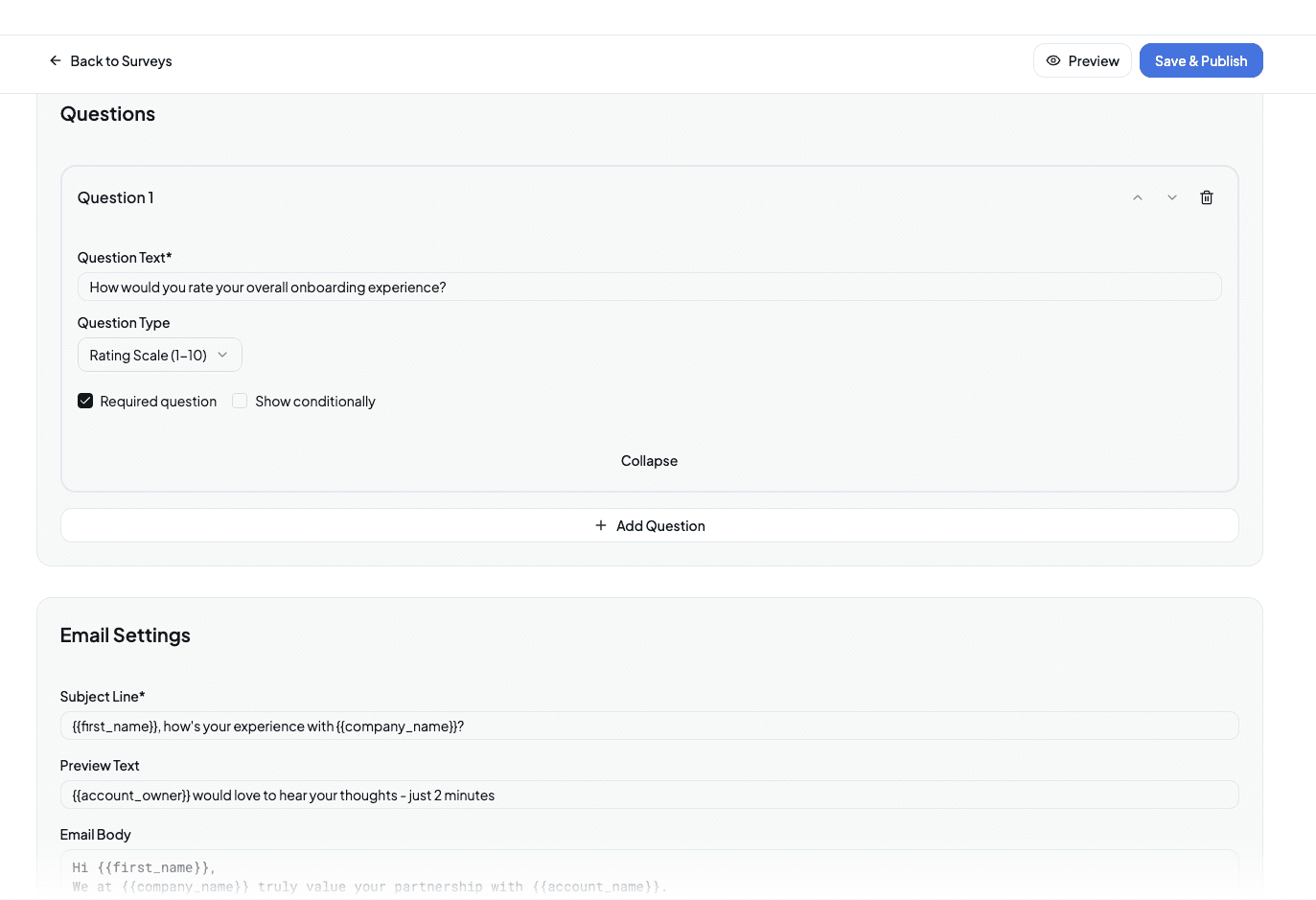Screen dimensions: 1316x900
Task: Toggle Required question off then verify state
Action: [x=85, y=401]
